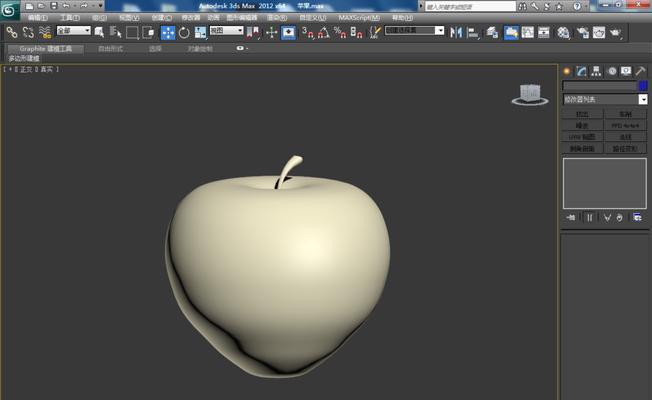Screen dimensions: 652x400
Task: Click the Select and Manipulate tool
Action: tap(272, 32)
